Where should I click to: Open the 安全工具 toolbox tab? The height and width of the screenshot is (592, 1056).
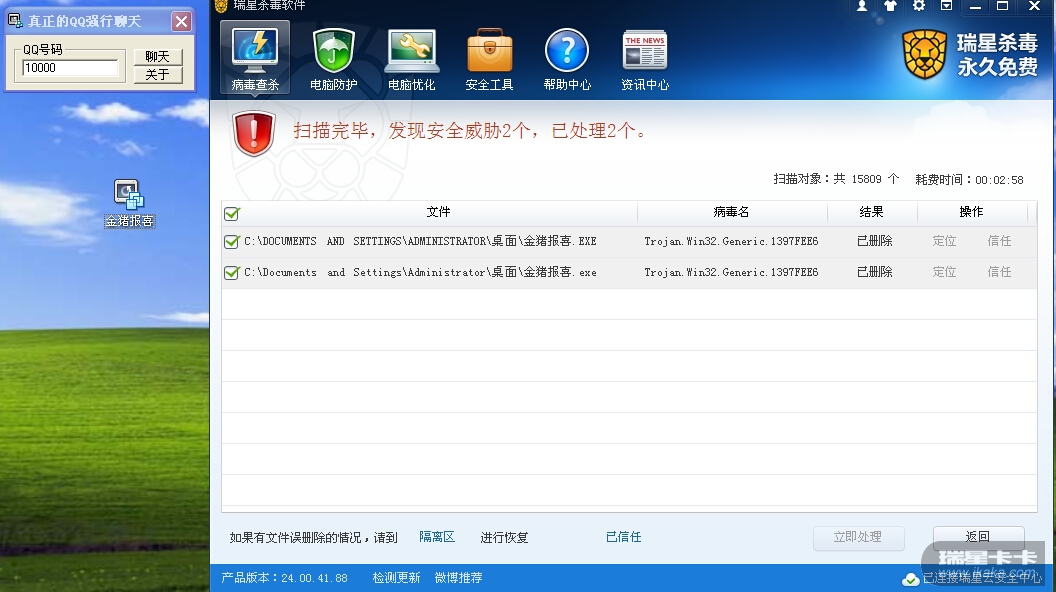pos(490,59)
